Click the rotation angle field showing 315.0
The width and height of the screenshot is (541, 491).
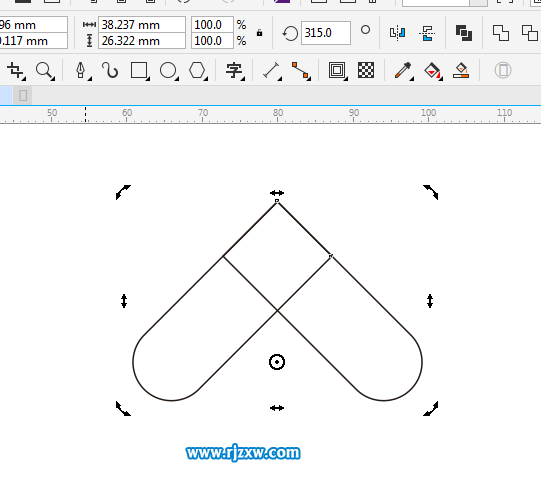pos(326,33)
